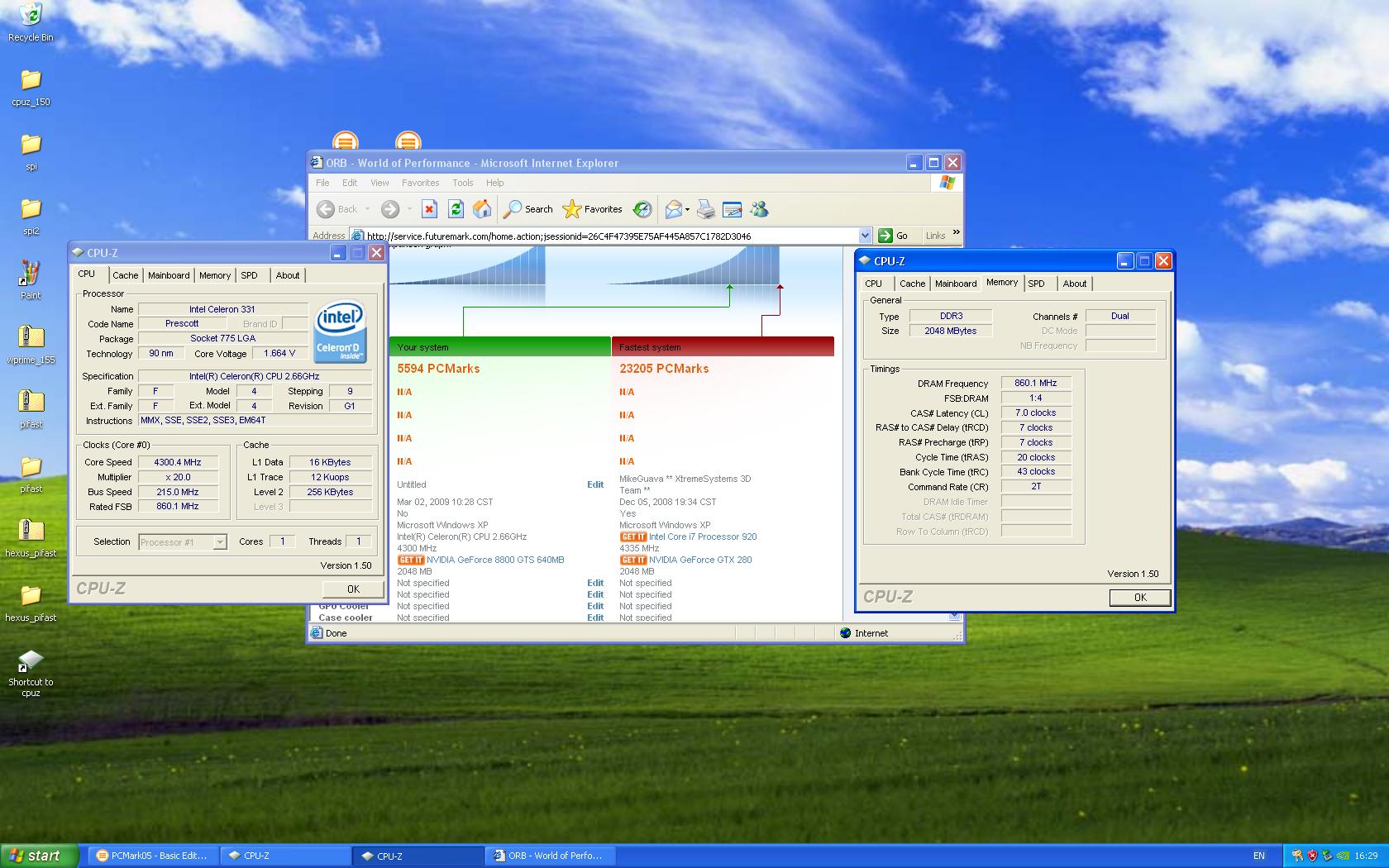Click the Case cooler Edit link

point(595,618)
